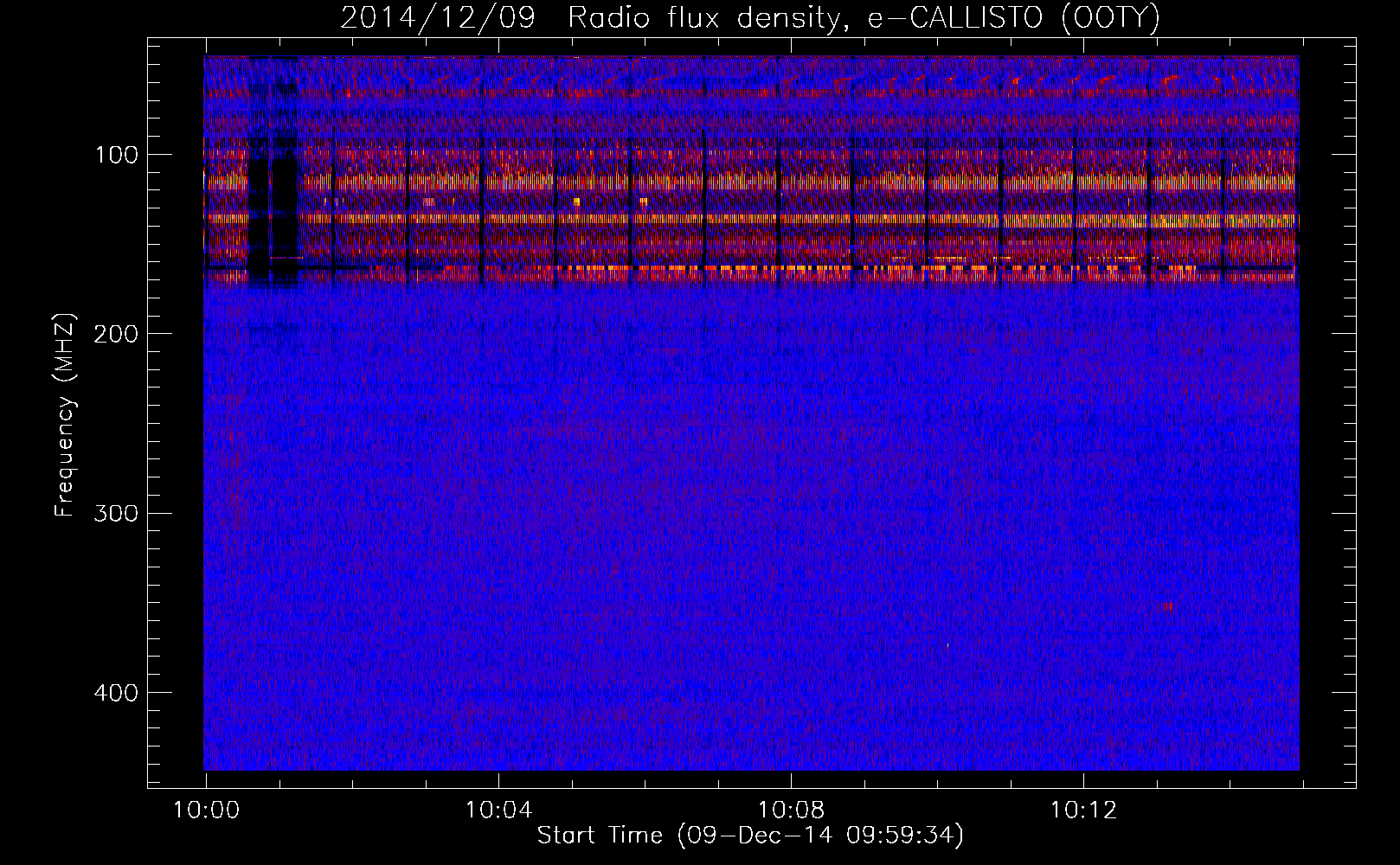Screen dimensions: 1400x865
Task: Click the "Start Time (09-Dec-14 09:59:34)" label
Action: pos(750,836)
